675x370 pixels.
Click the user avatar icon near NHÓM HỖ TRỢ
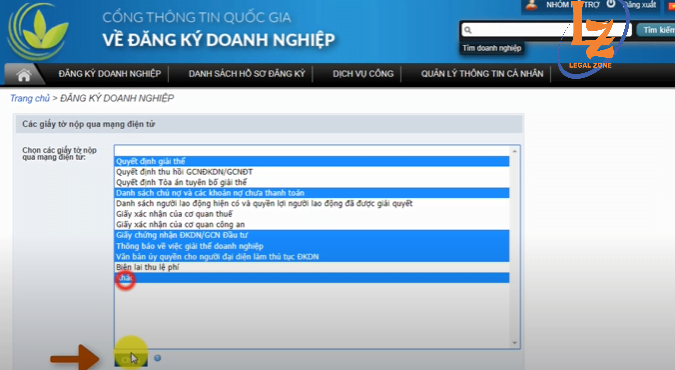(x=532, y=5)
